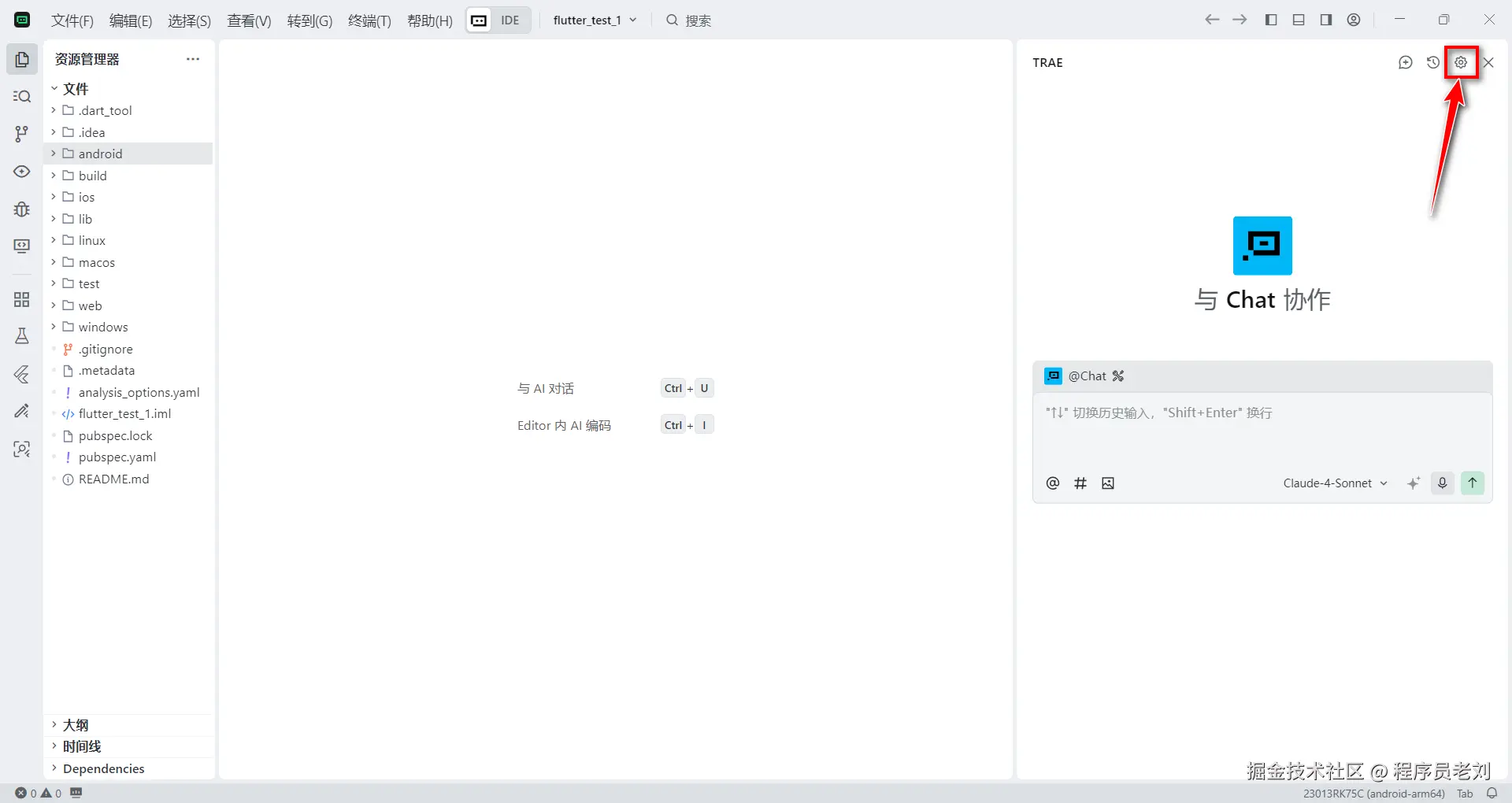Image resolution: width=1512 pixels, height=803 pixels.
Task: Open the 终端(T) menu
Action: tap(369, 20)
